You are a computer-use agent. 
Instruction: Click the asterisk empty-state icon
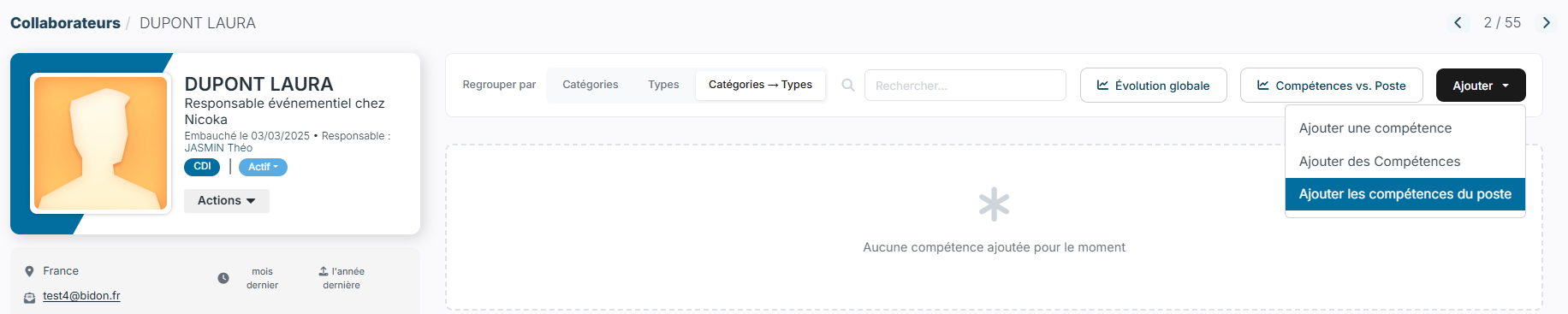pos(994,204)
